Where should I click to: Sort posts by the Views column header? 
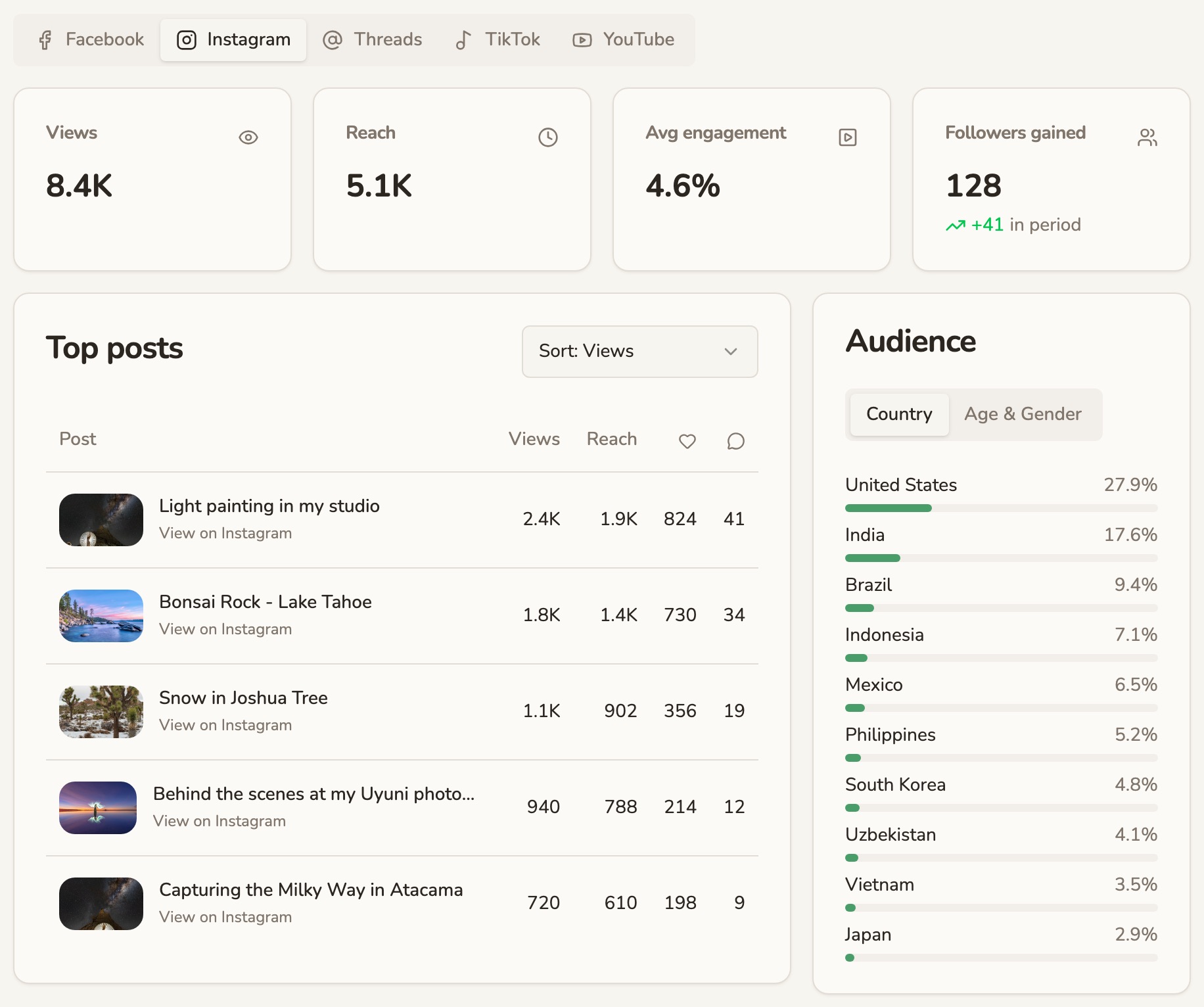tap(534, 439)
